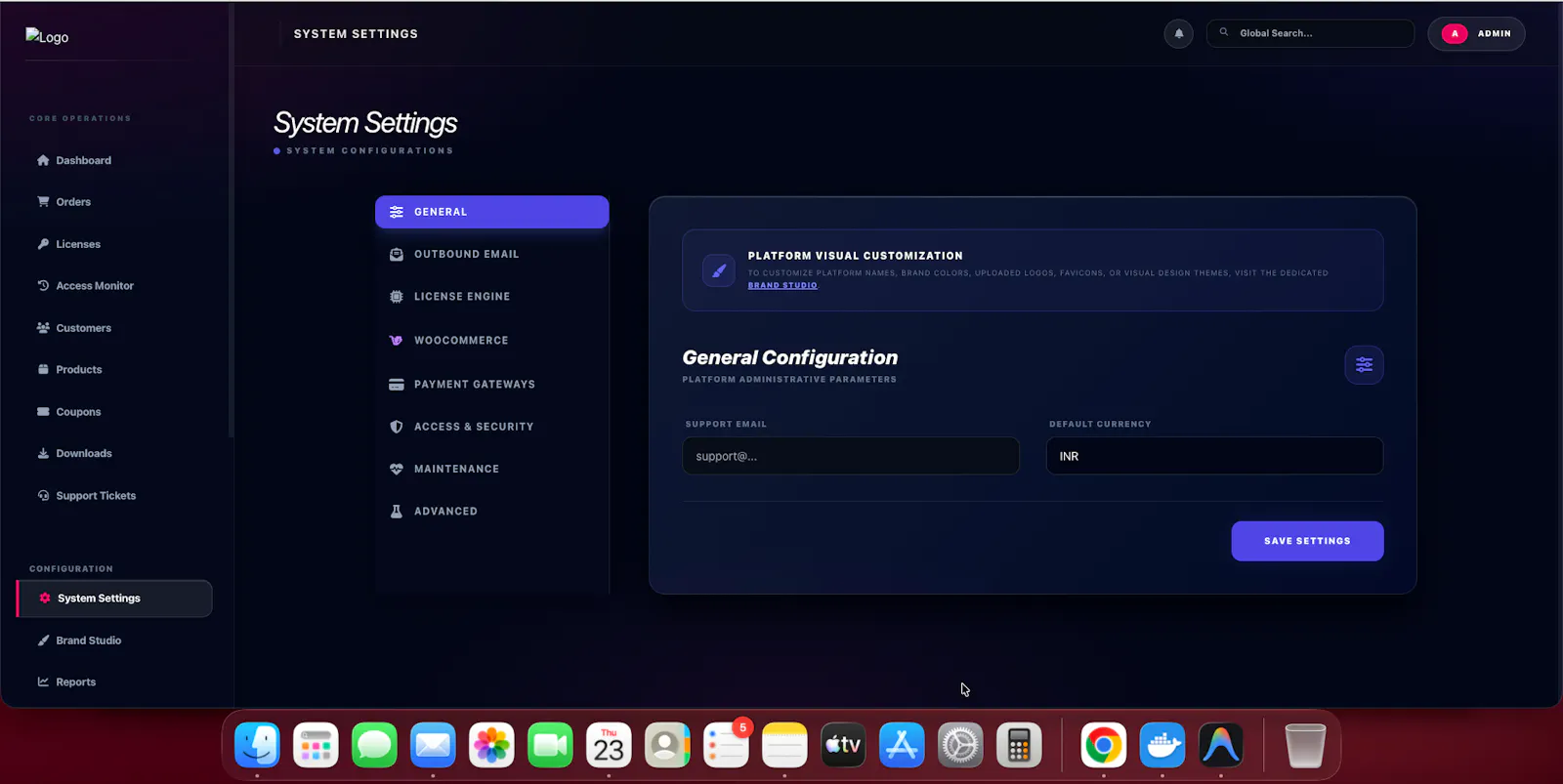Click the WooCommerce logo icon
Image resolution: width=1563 pixels, height=784 pixels.
point(397,341)
